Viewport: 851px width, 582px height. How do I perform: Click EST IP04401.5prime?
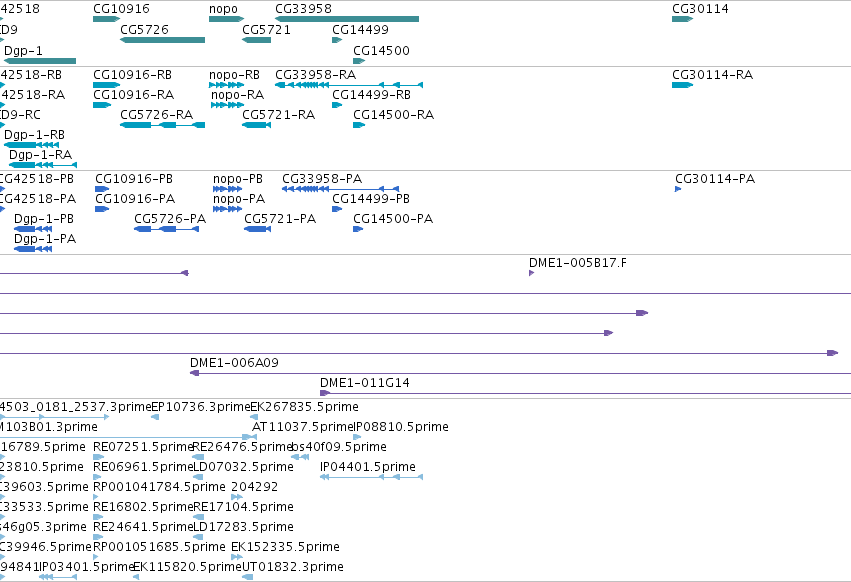click(371, 477)
